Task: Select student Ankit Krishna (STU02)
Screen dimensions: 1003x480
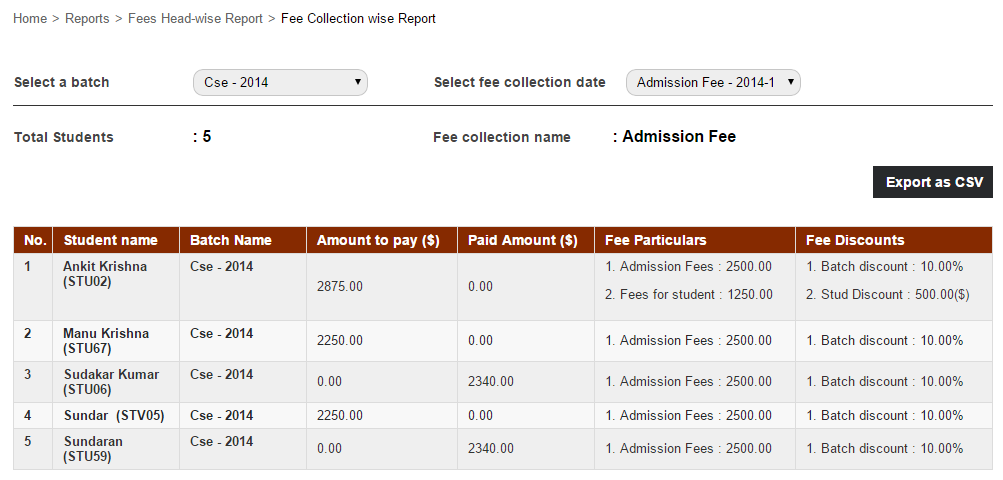Action: (x=105, y=274)
